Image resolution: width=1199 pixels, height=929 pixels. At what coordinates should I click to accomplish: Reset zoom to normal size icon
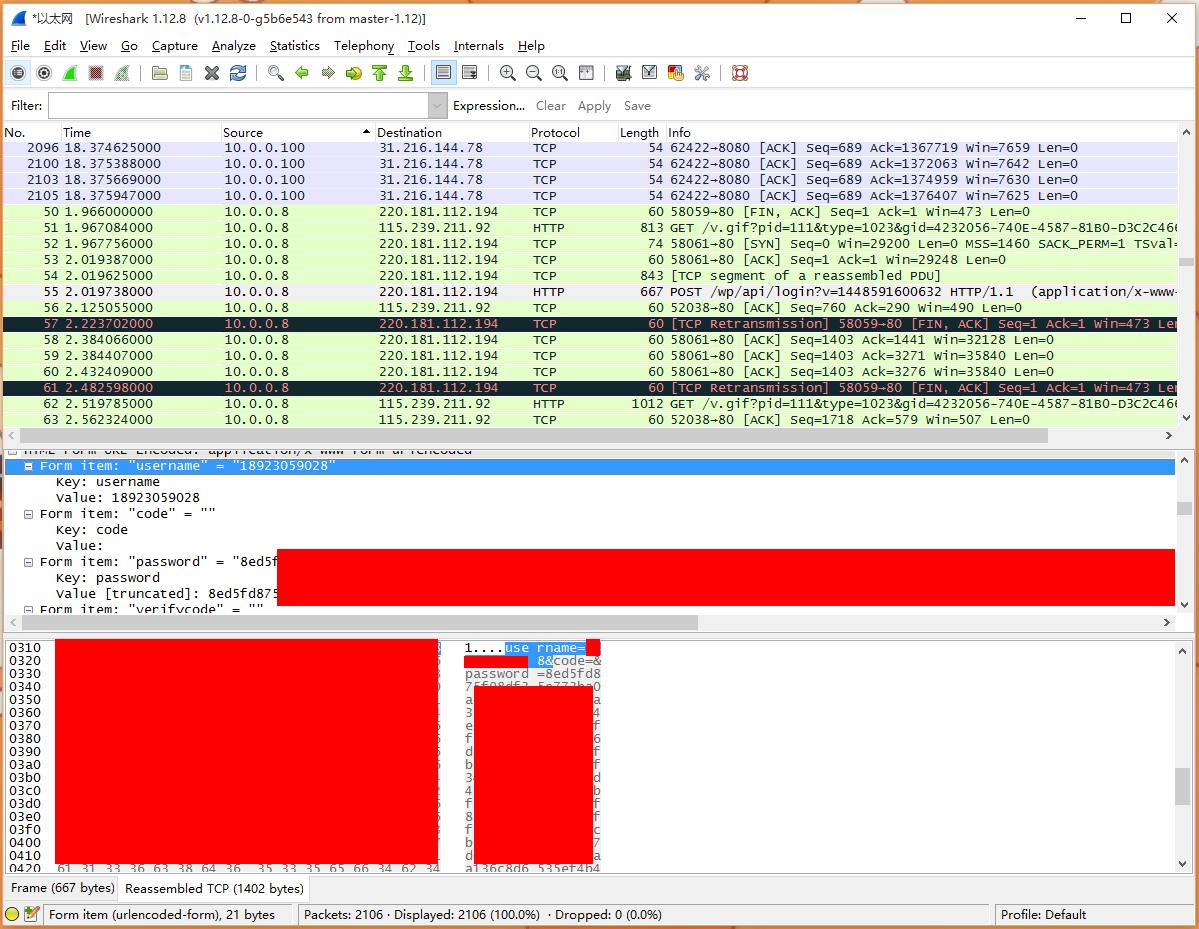click(560, 73)
